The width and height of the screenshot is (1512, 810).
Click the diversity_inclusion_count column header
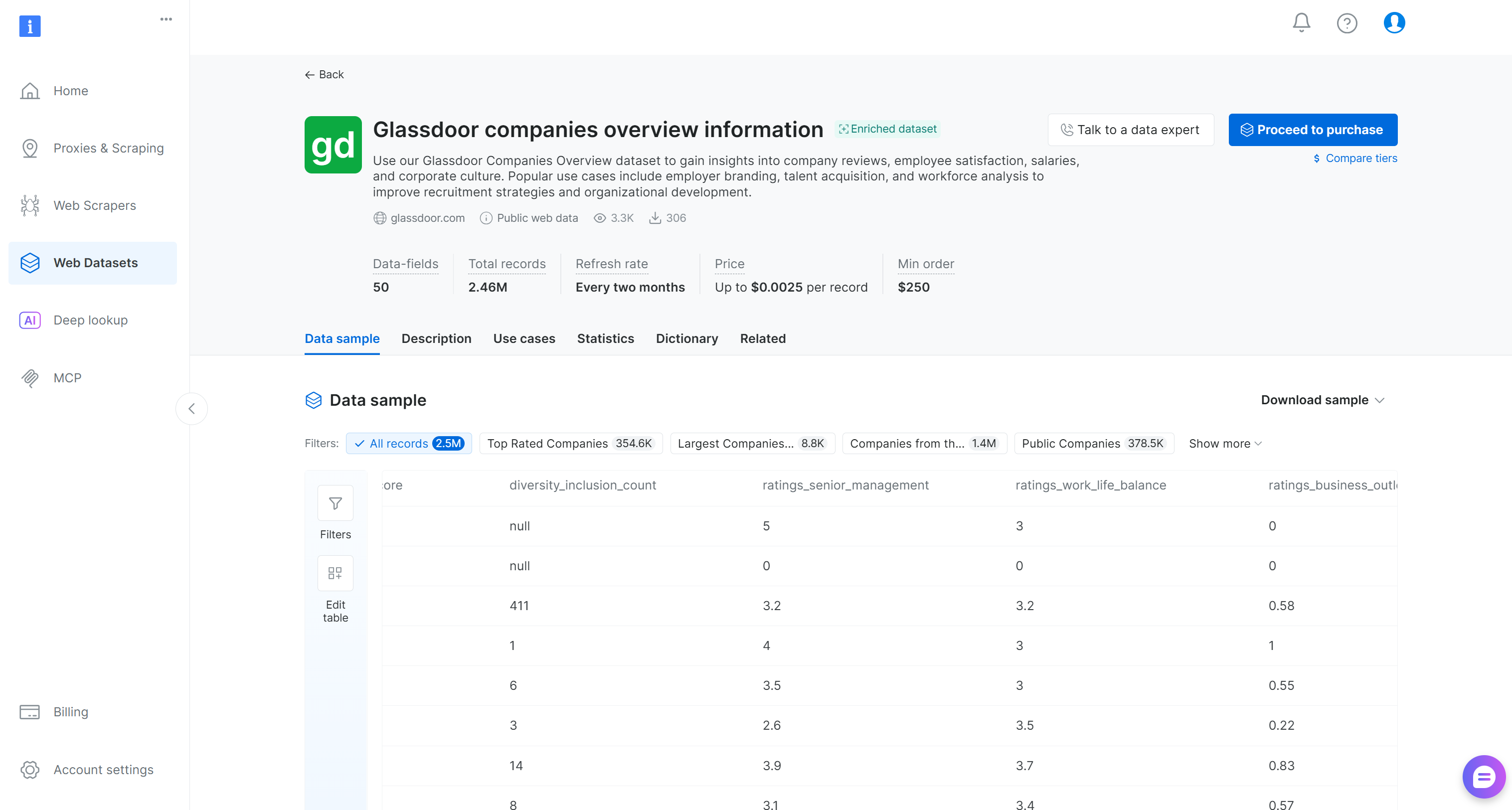[x=582, y=486]
